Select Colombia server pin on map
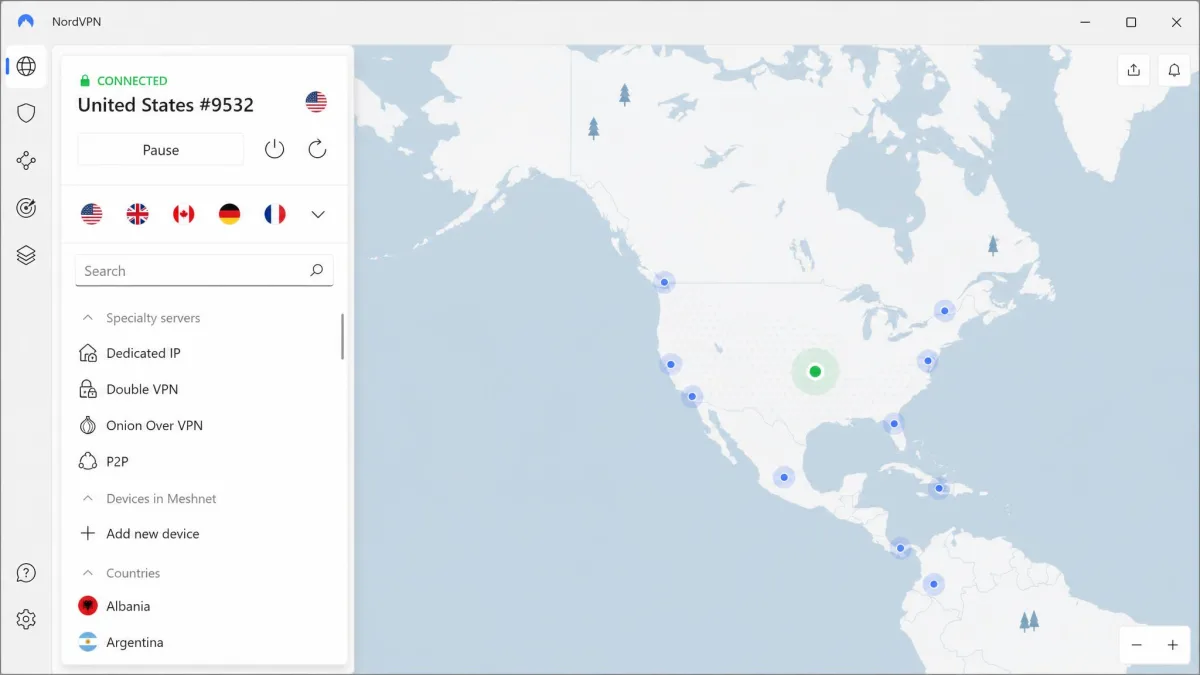 [x=933, y=584]
